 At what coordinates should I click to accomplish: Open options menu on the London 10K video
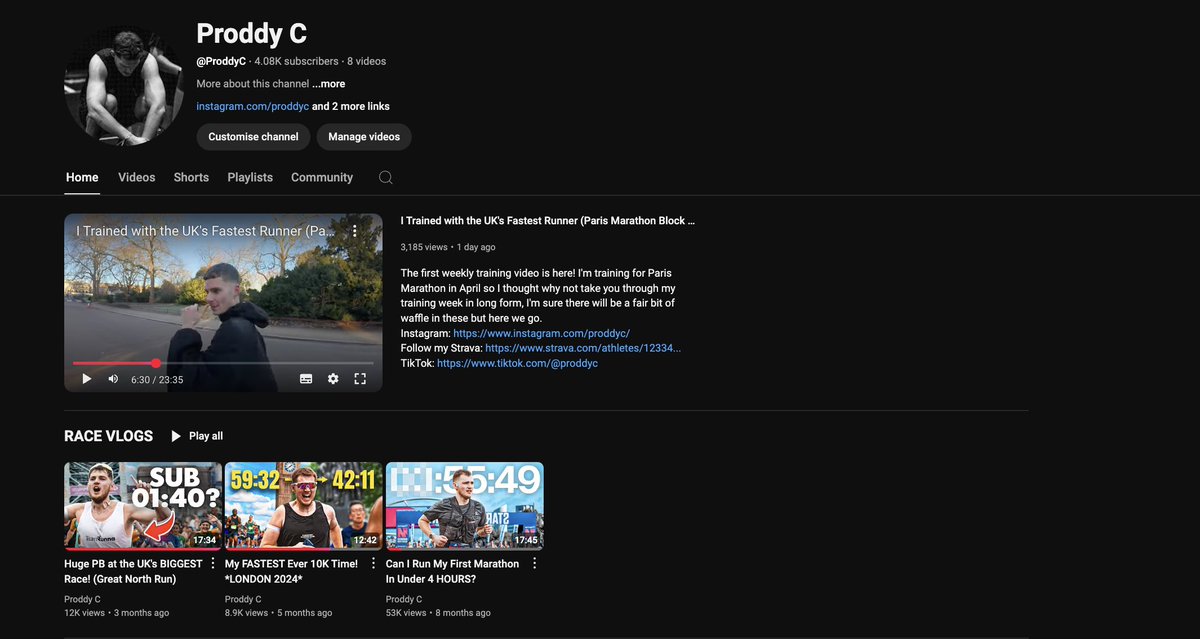click(373, 563)
